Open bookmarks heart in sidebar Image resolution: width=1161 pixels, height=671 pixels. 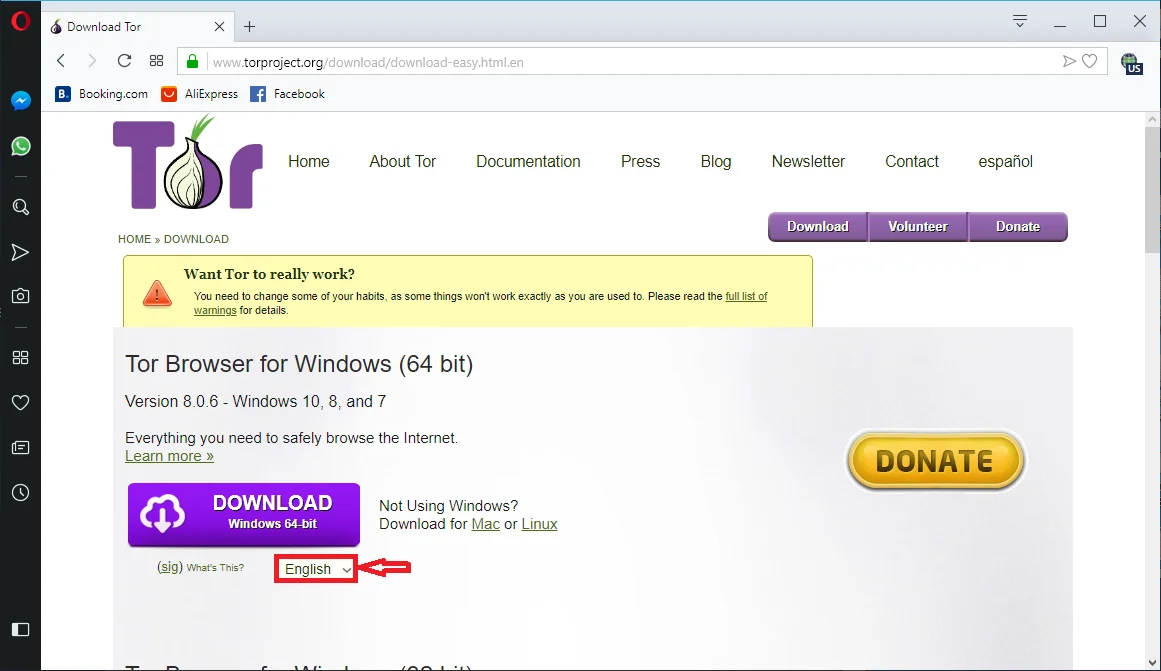pos(20,402)
